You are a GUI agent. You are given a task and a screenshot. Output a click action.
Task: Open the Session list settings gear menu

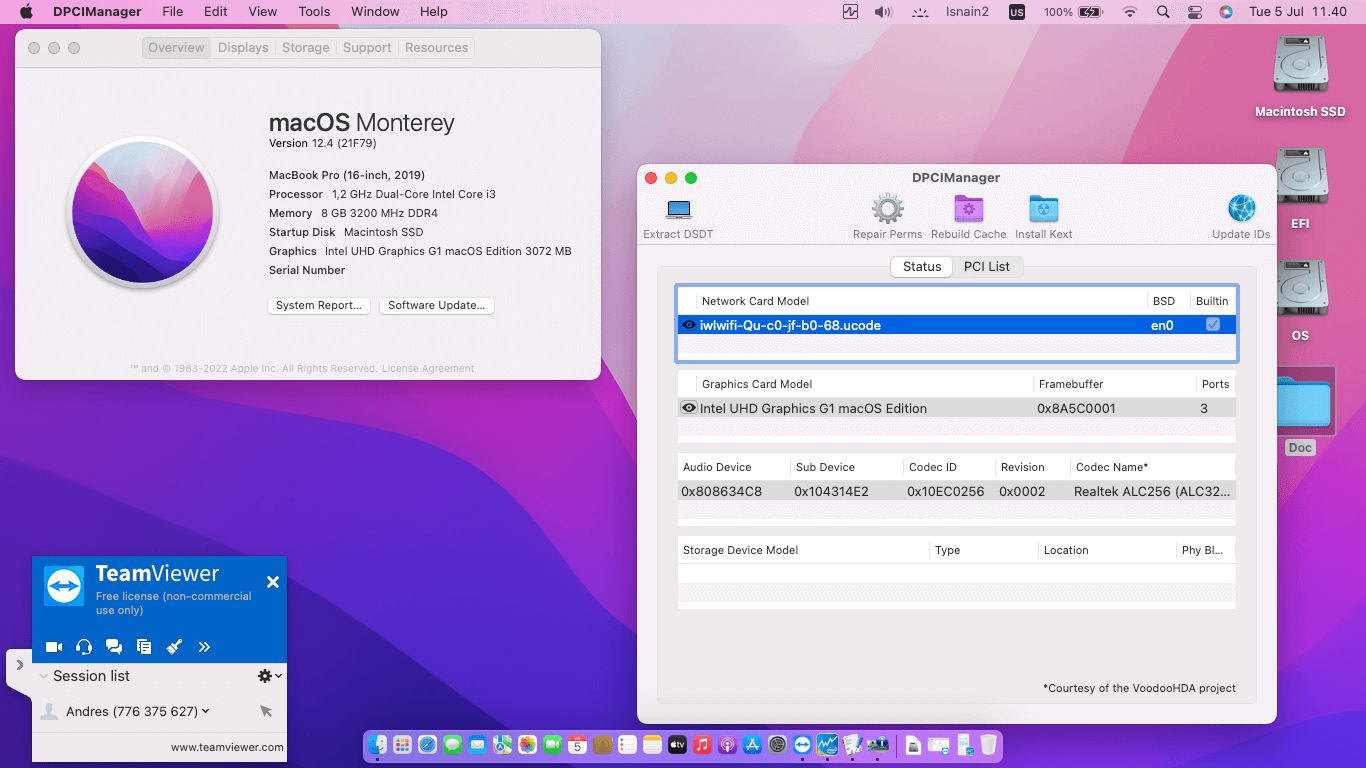click(264, 676)
